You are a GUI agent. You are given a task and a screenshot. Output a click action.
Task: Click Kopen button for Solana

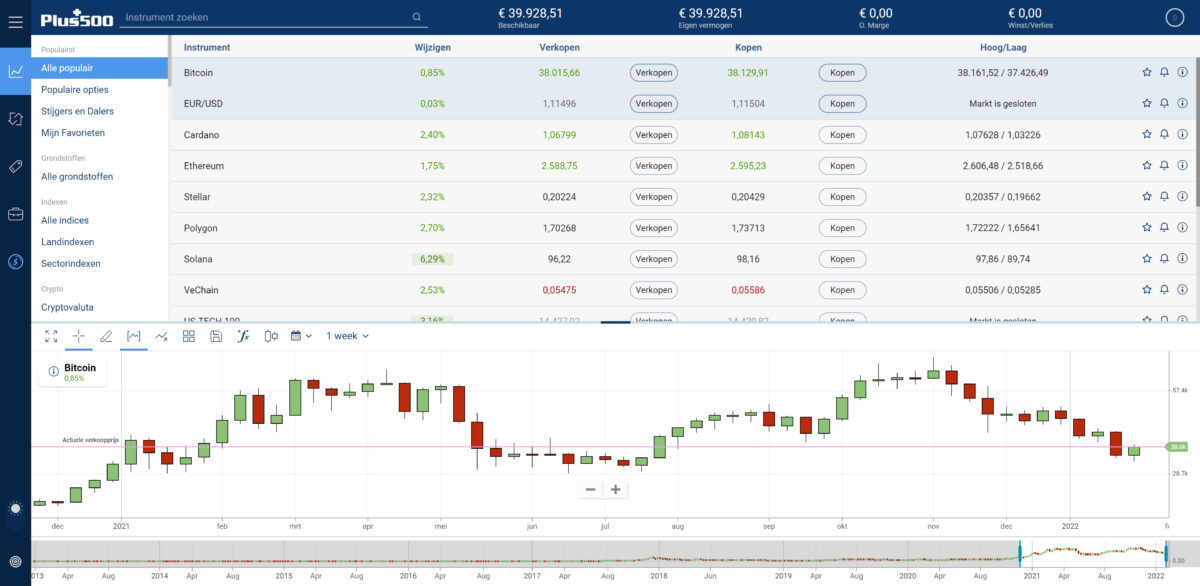tap(842, 259)
